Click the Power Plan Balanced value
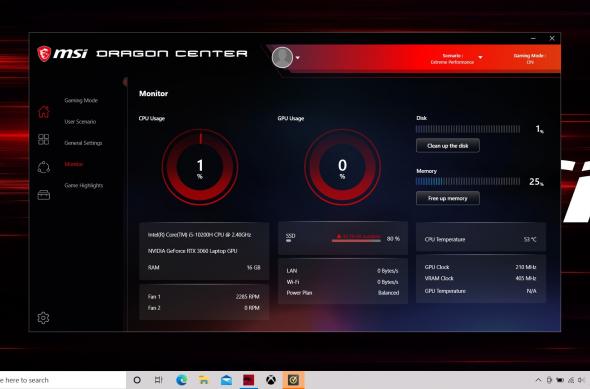Image resolution: width=590 pixels, height=389 pixels. pos(388,293)
